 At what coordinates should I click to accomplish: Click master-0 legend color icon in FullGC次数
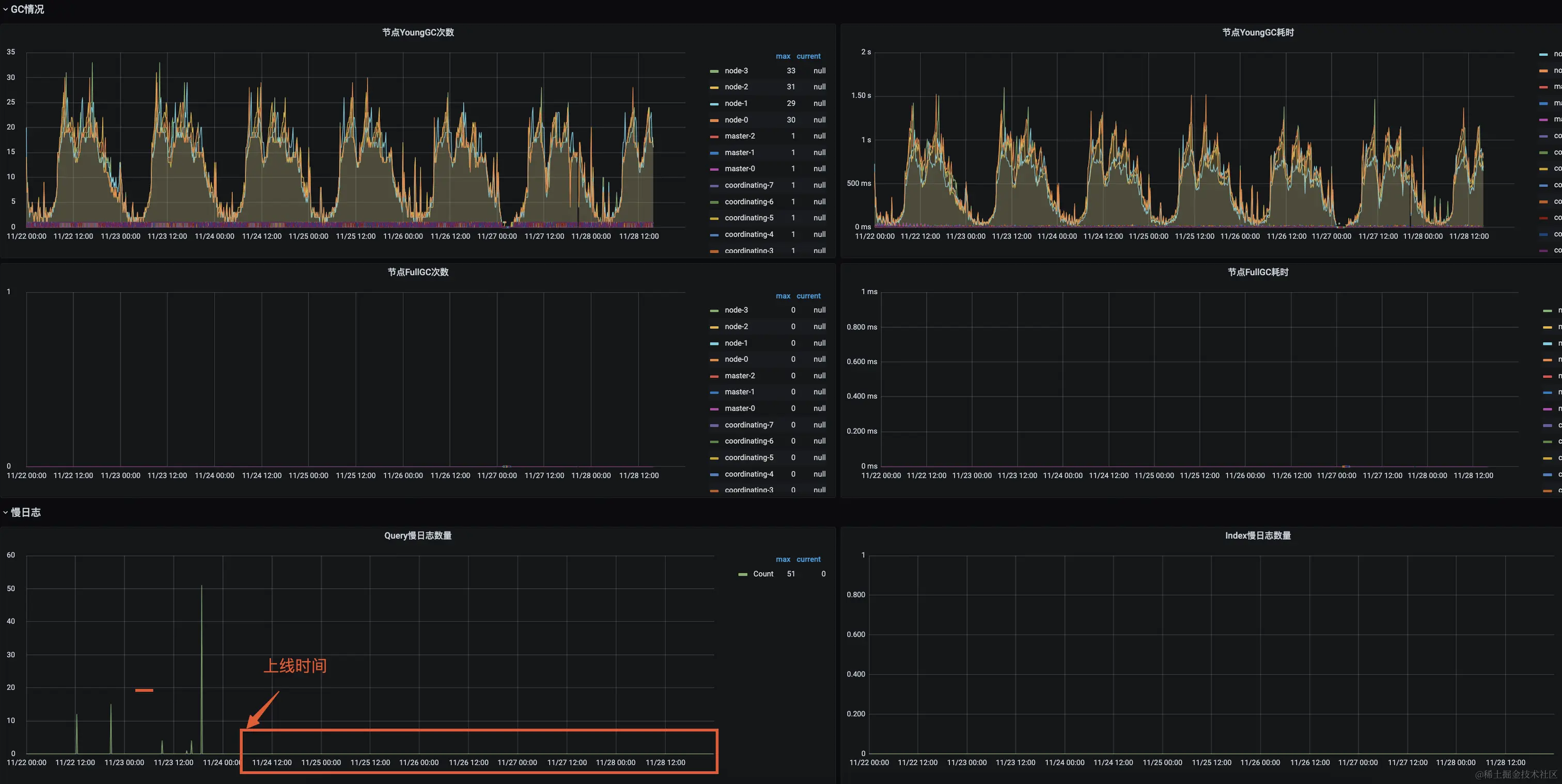point(714,409)
